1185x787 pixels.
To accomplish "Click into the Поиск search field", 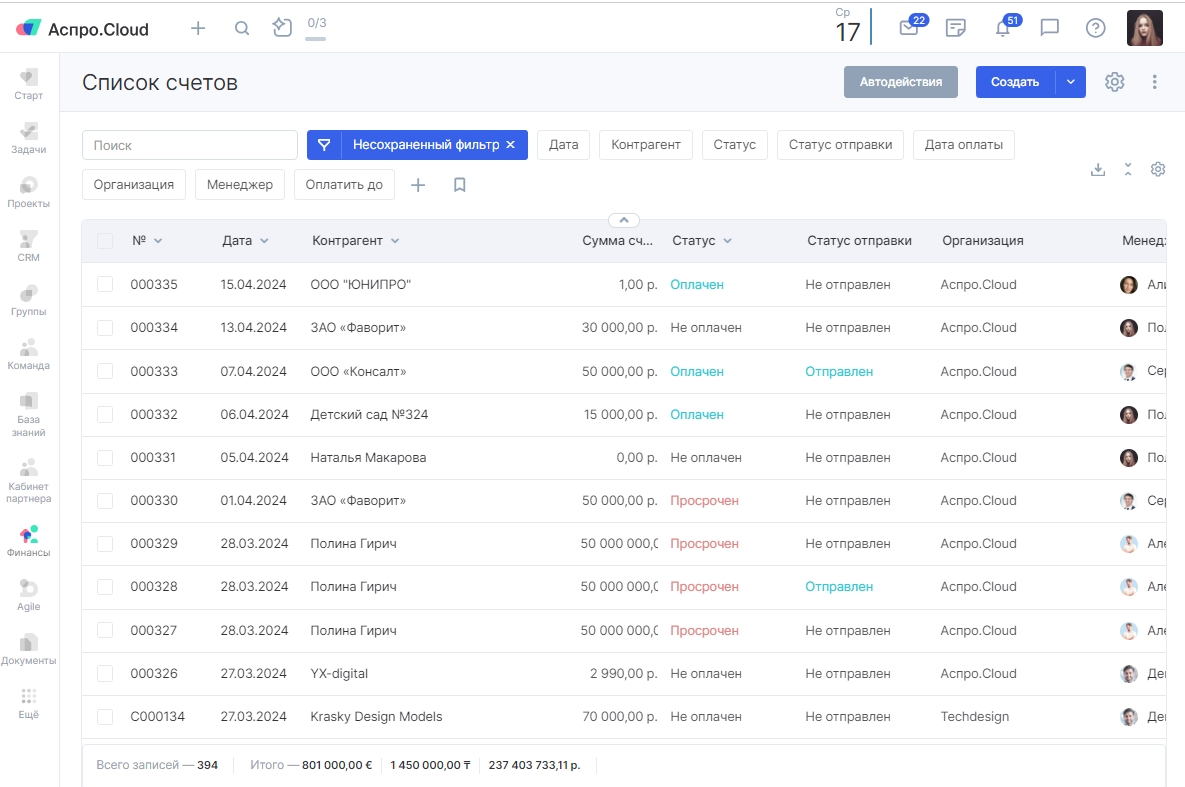I will (x=190, y=145).
